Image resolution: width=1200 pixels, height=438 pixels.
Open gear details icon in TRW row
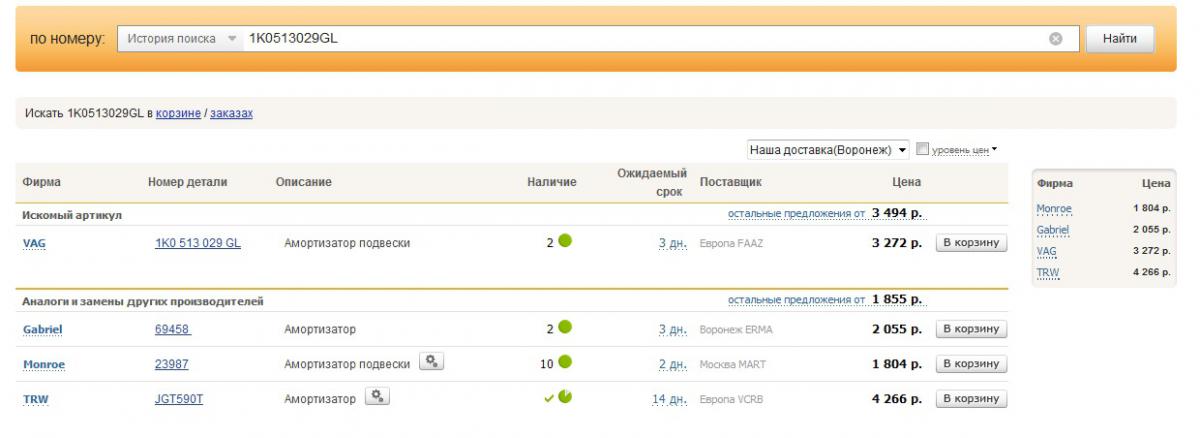[x=377, y=397]
